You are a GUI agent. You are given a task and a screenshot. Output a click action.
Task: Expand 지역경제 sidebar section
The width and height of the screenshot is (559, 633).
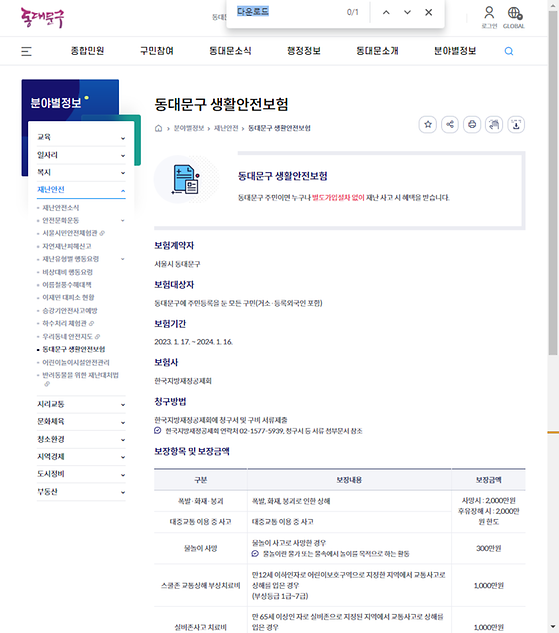coord(81,457)
